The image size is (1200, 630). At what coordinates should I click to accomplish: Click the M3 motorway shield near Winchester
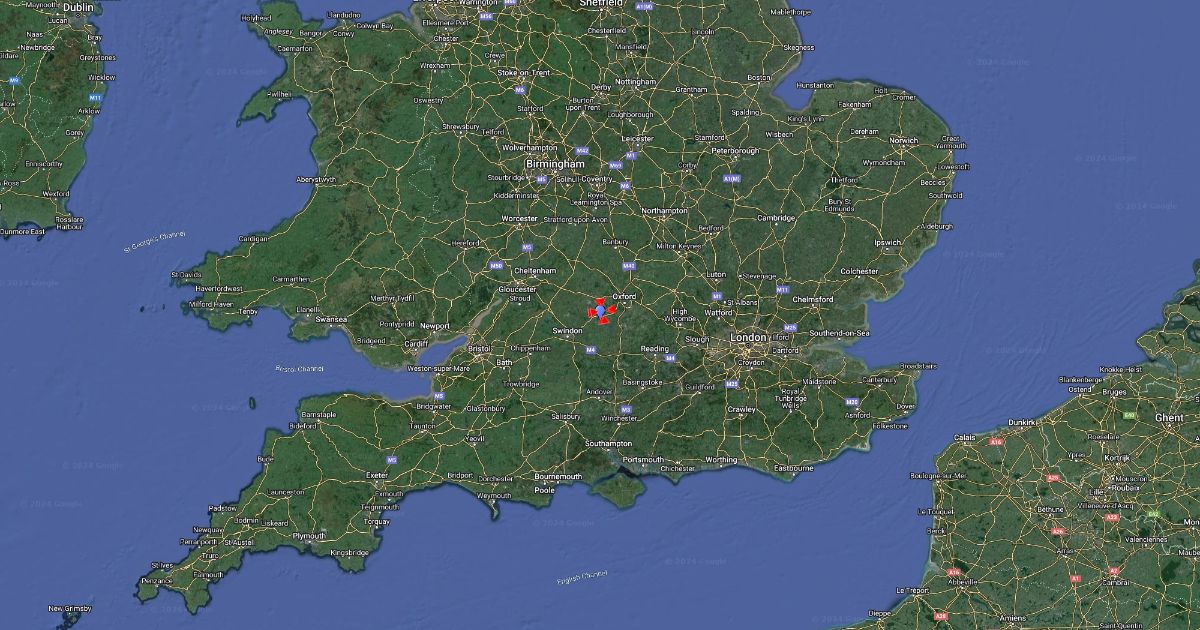coord(626,409)
